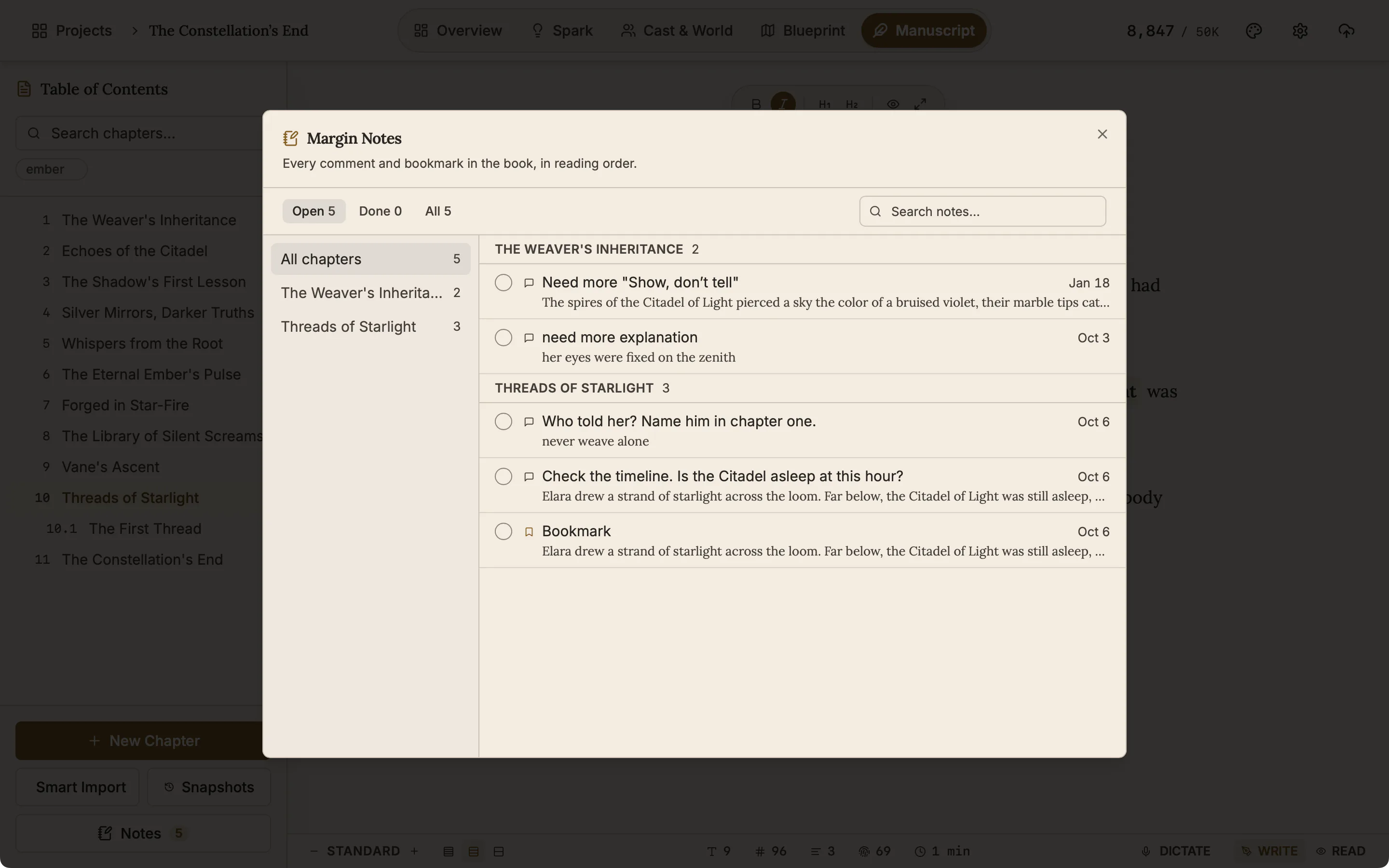Switch to the All 5 filter tab
The image size is (1389, 868).
coord(438,211)
